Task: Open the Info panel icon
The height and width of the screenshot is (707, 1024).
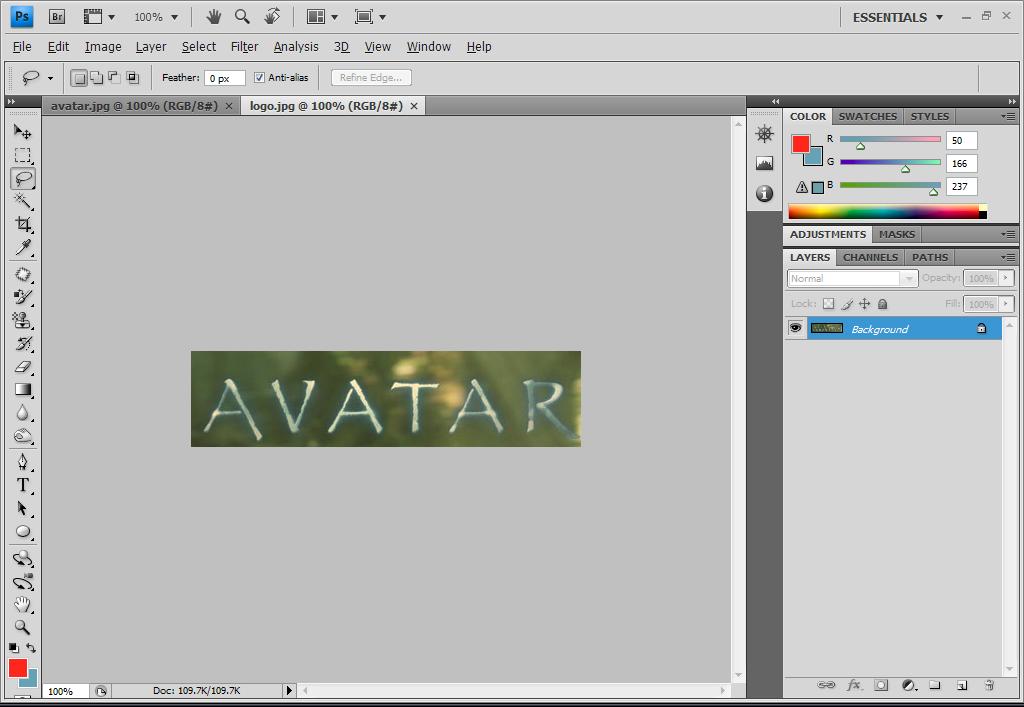Action: coord(764,193)
